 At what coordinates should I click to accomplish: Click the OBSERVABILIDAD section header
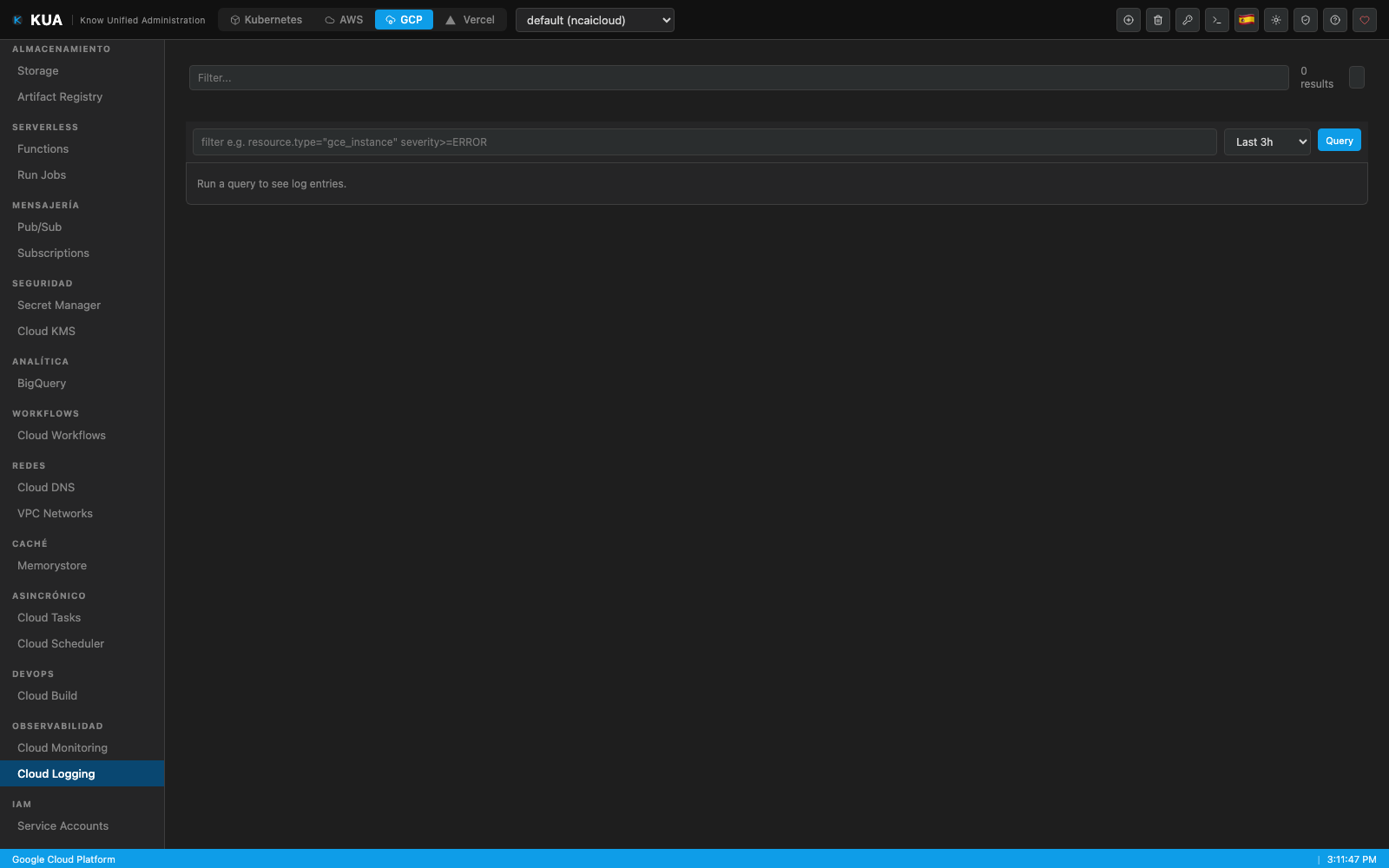57,727
